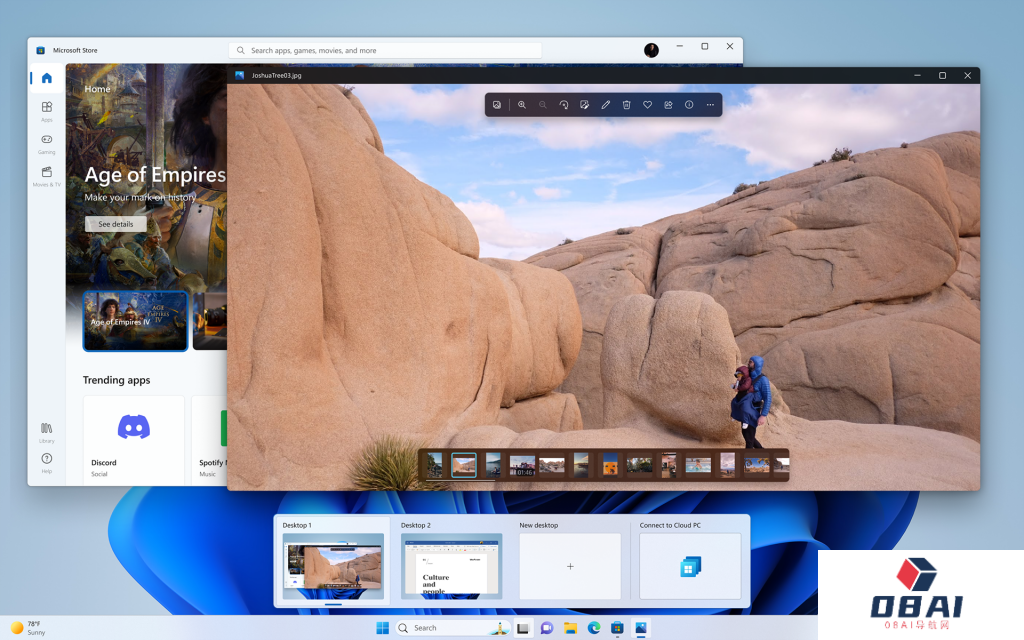
Task: Click the Help icon in Store sidebar
Action: 47,462
